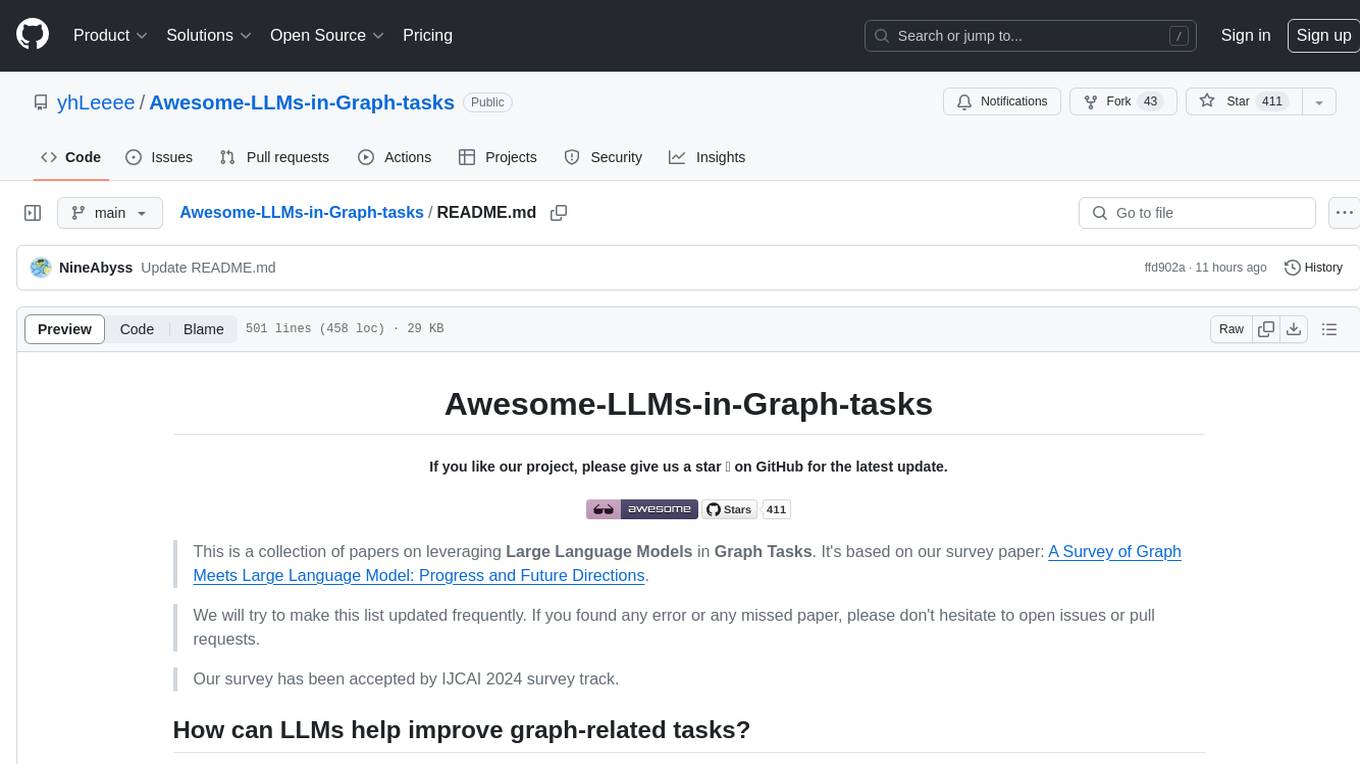Click Awesome-LLMs-in-Graph-tasks breadcrumb link
This screenshot has height=764, width=1360.
click(x=301, y=212)
